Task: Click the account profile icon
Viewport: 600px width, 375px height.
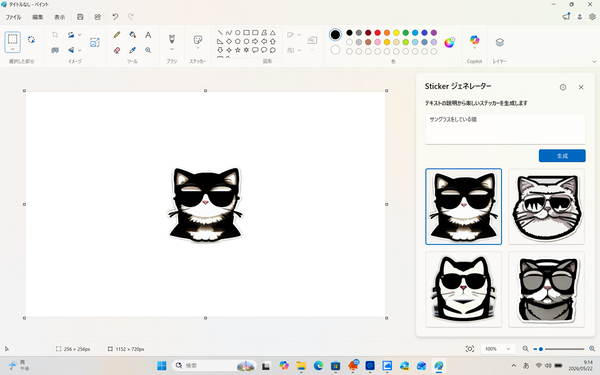Action: 580,17
